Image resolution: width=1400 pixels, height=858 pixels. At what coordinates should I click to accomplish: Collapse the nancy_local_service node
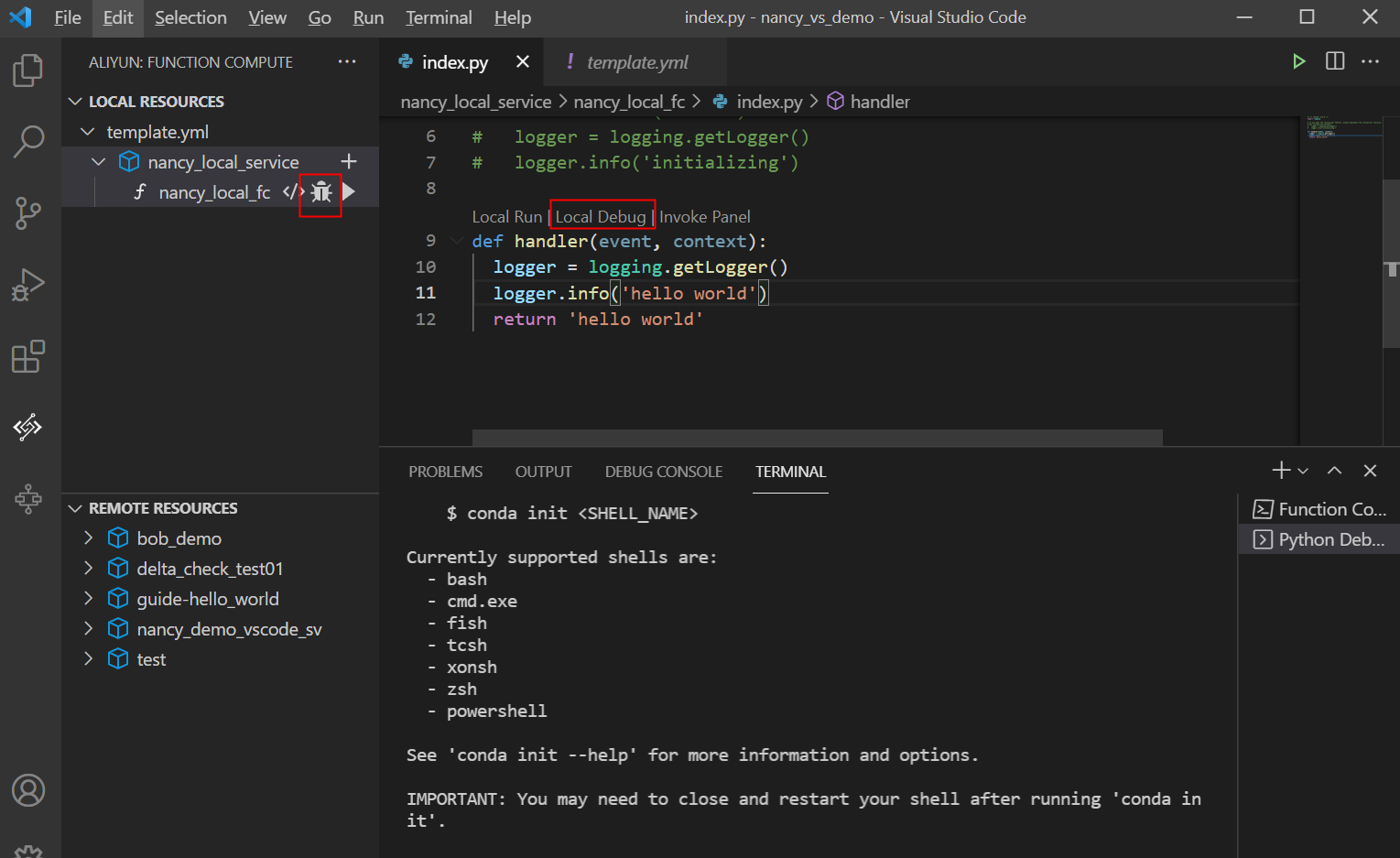99,162
